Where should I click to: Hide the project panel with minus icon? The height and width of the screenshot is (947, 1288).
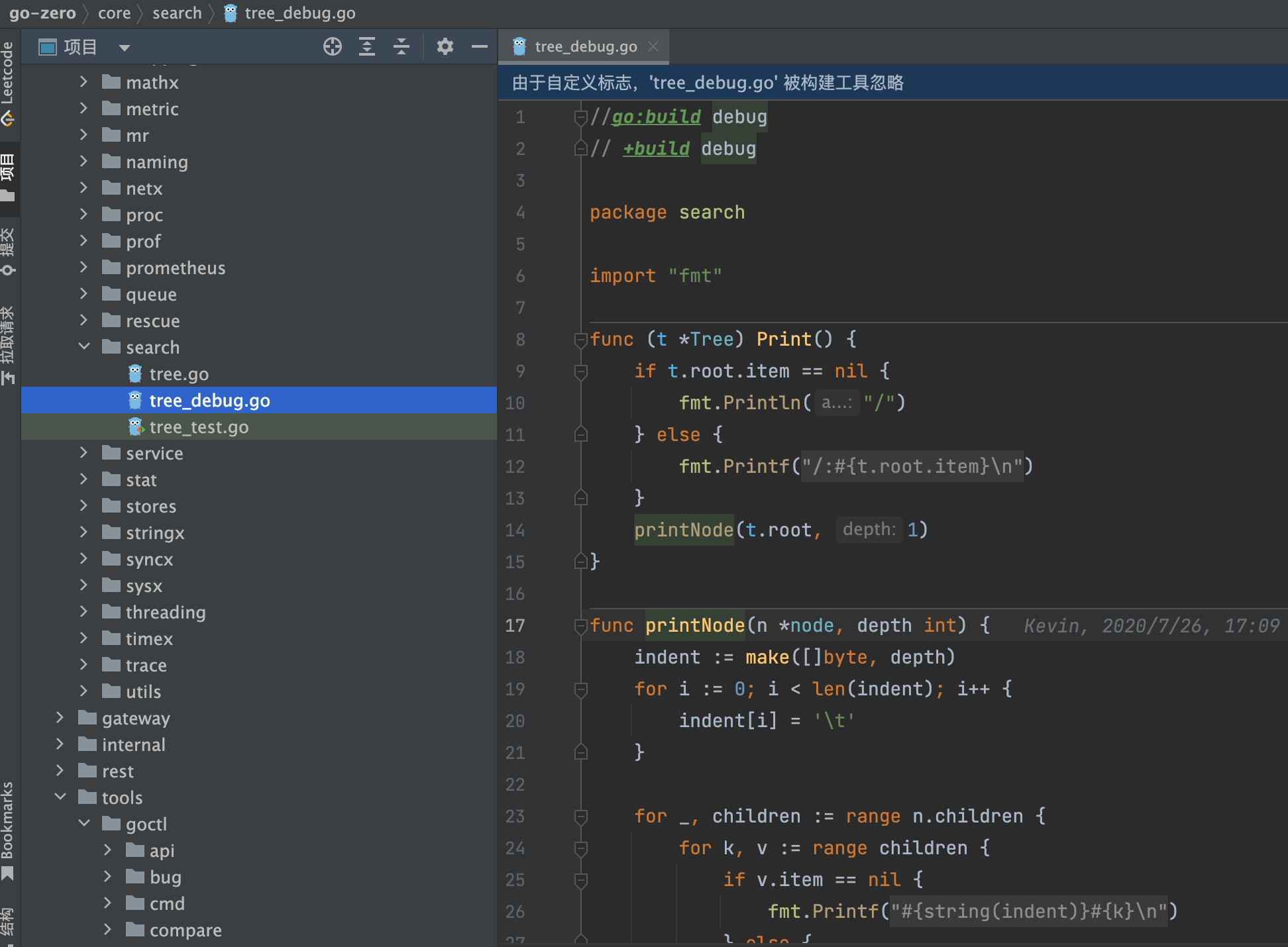479,47
